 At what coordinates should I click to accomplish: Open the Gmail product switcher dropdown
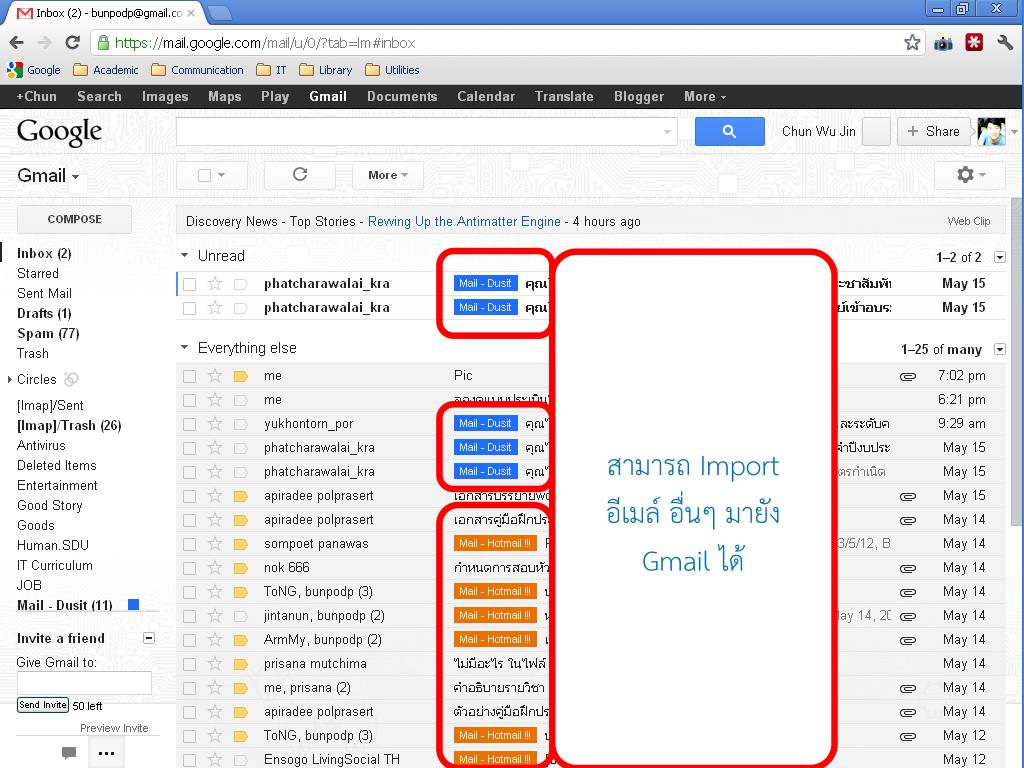(48, 176)
